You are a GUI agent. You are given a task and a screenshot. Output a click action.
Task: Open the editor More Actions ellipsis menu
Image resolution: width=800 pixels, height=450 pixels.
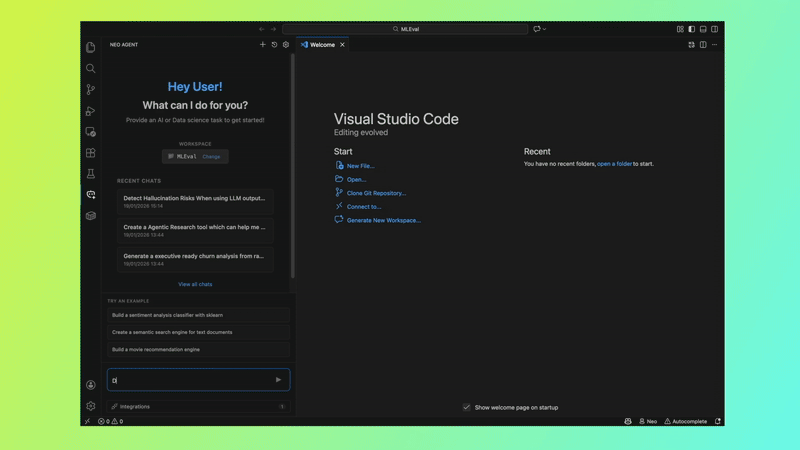click(x=714, y=45)
